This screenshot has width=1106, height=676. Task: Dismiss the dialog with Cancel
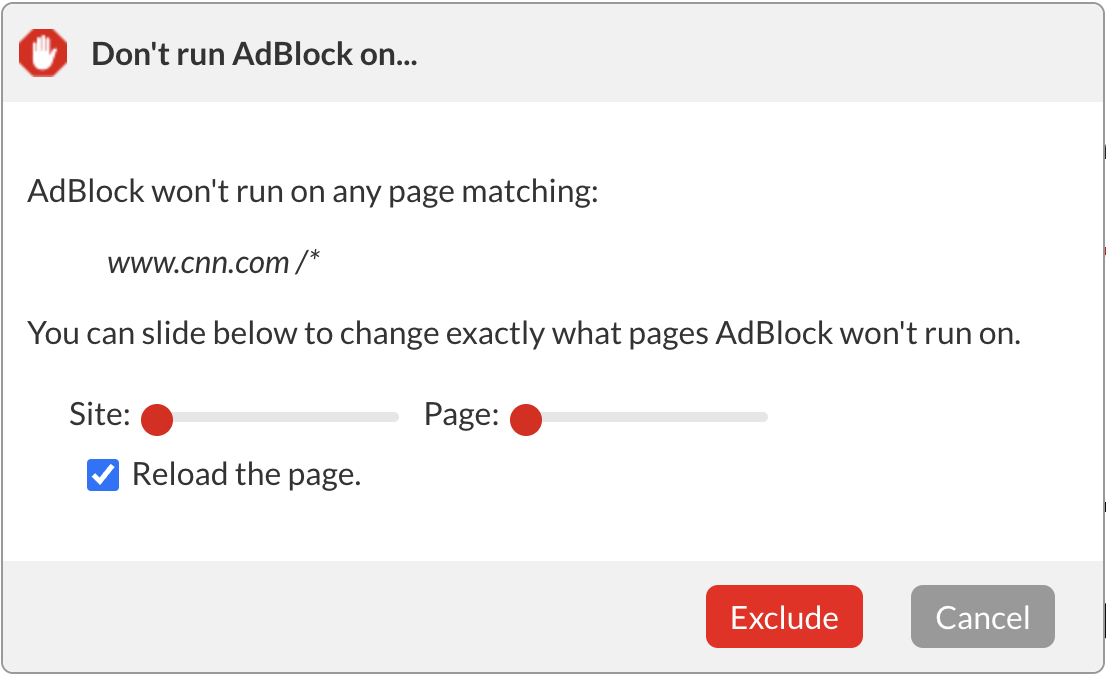click(x=982, y=616)
